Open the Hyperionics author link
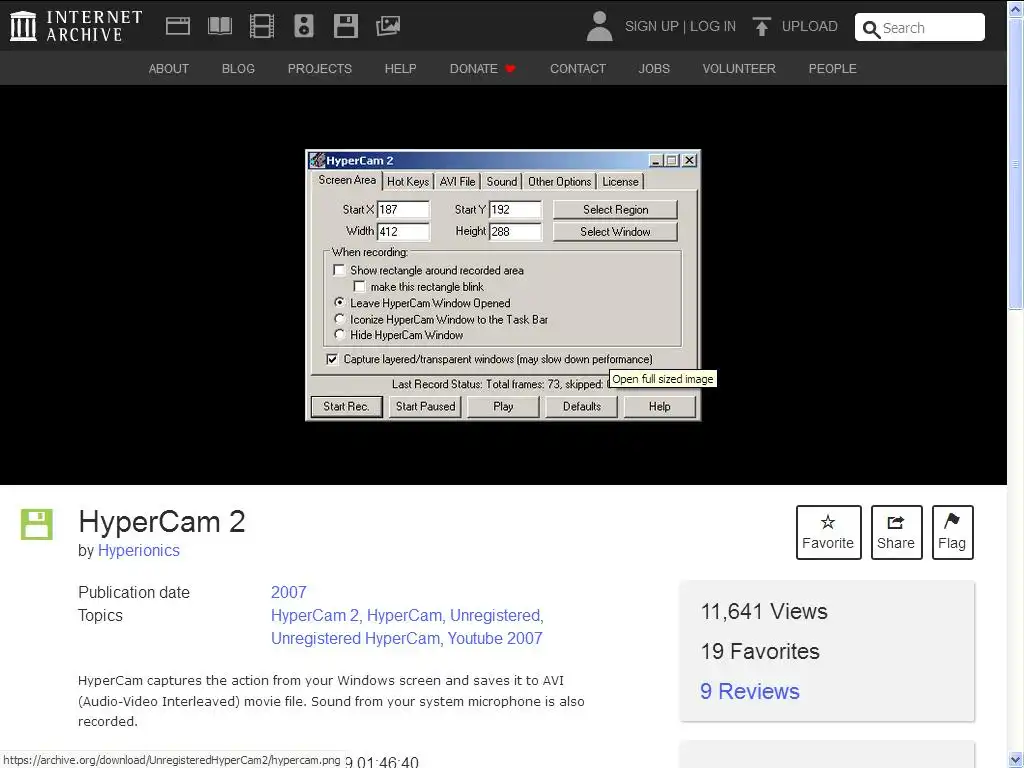1024x768 pixels. (138, 551)
